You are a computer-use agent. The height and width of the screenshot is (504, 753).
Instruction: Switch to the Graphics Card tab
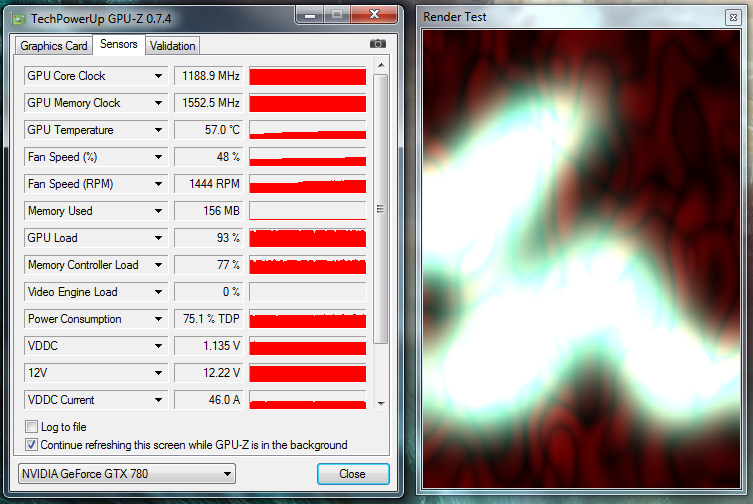click(x=54, y=46)
